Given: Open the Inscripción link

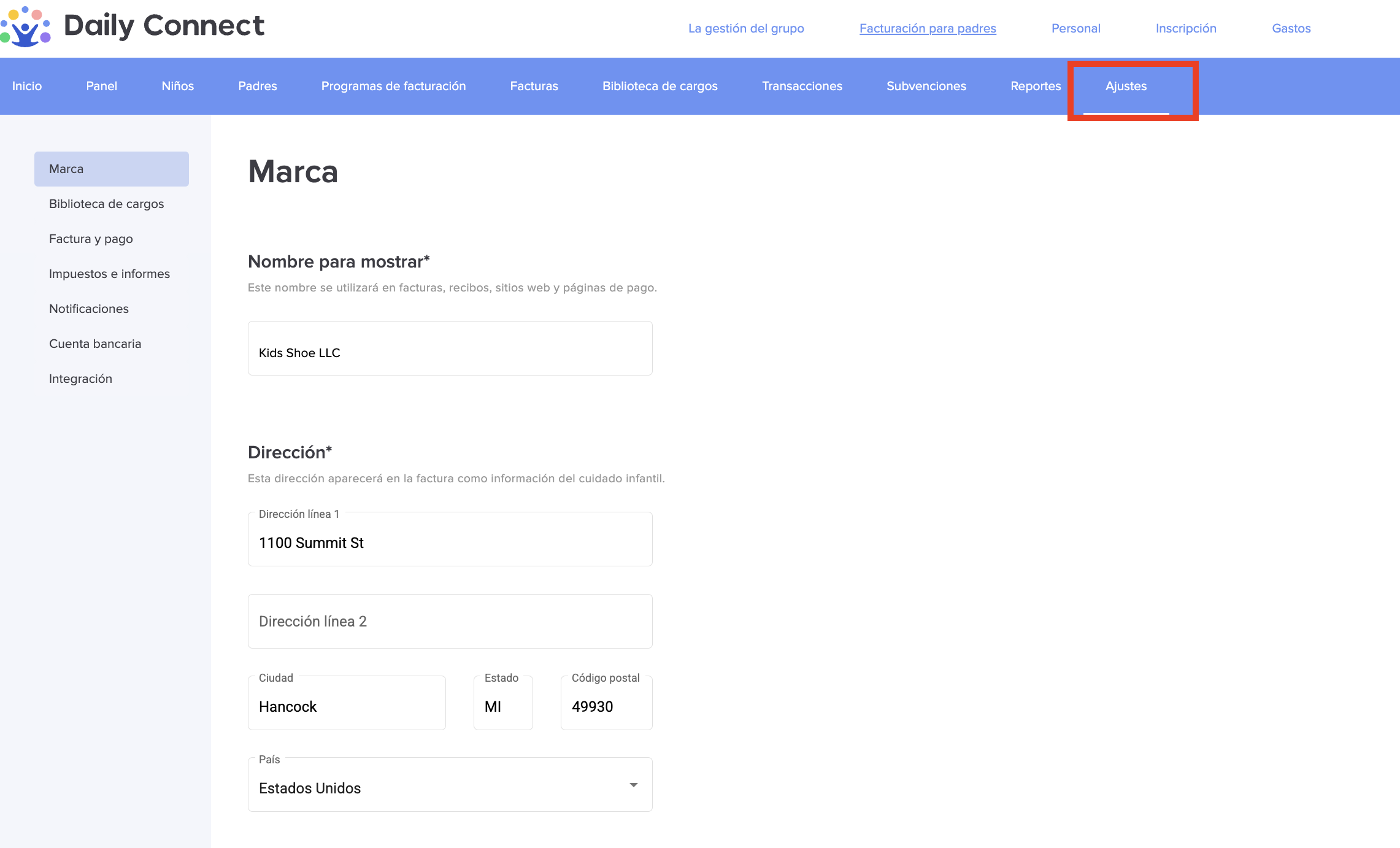Looking at the screenshot, I should (x=1185, y=28).
